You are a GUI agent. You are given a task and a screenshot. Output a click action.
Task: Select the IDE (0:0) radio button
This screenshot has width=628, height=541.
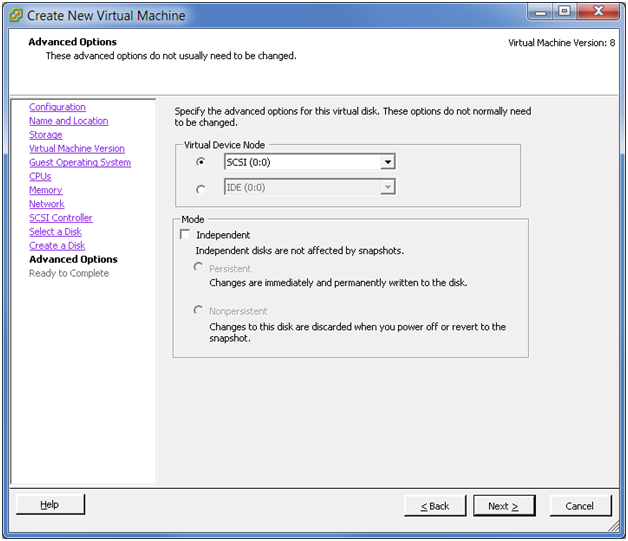click(201, 189)
